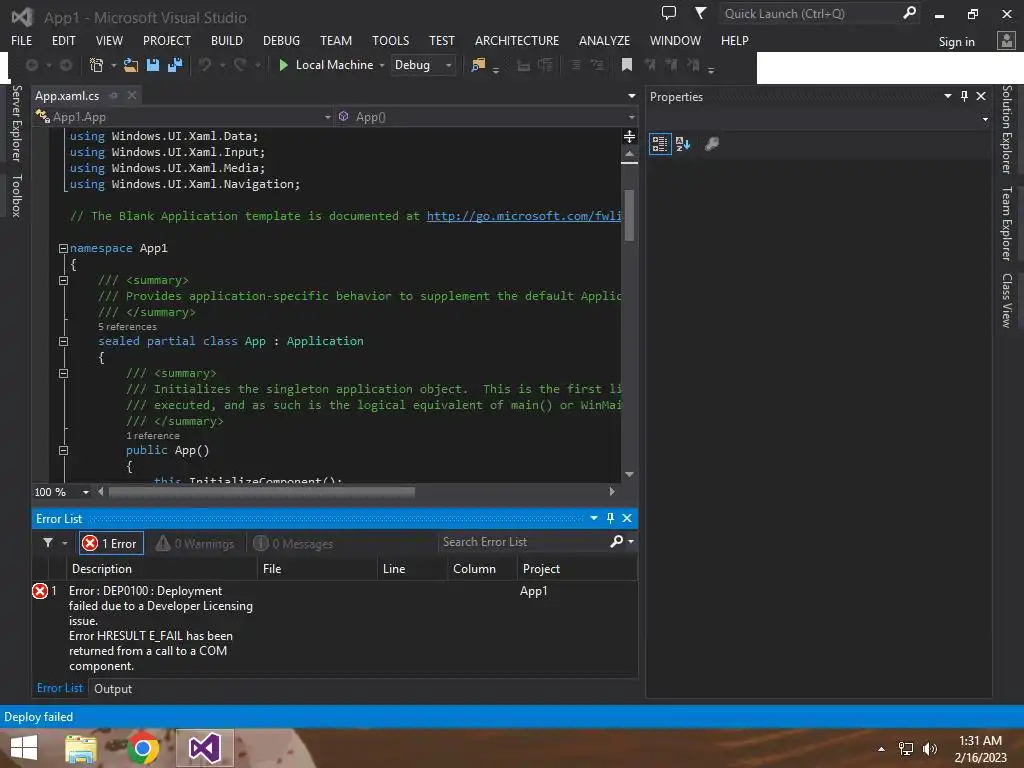Close the App.xaml.cs tab
Viewport: 1024px width, 768px height.
pos(132,95)
